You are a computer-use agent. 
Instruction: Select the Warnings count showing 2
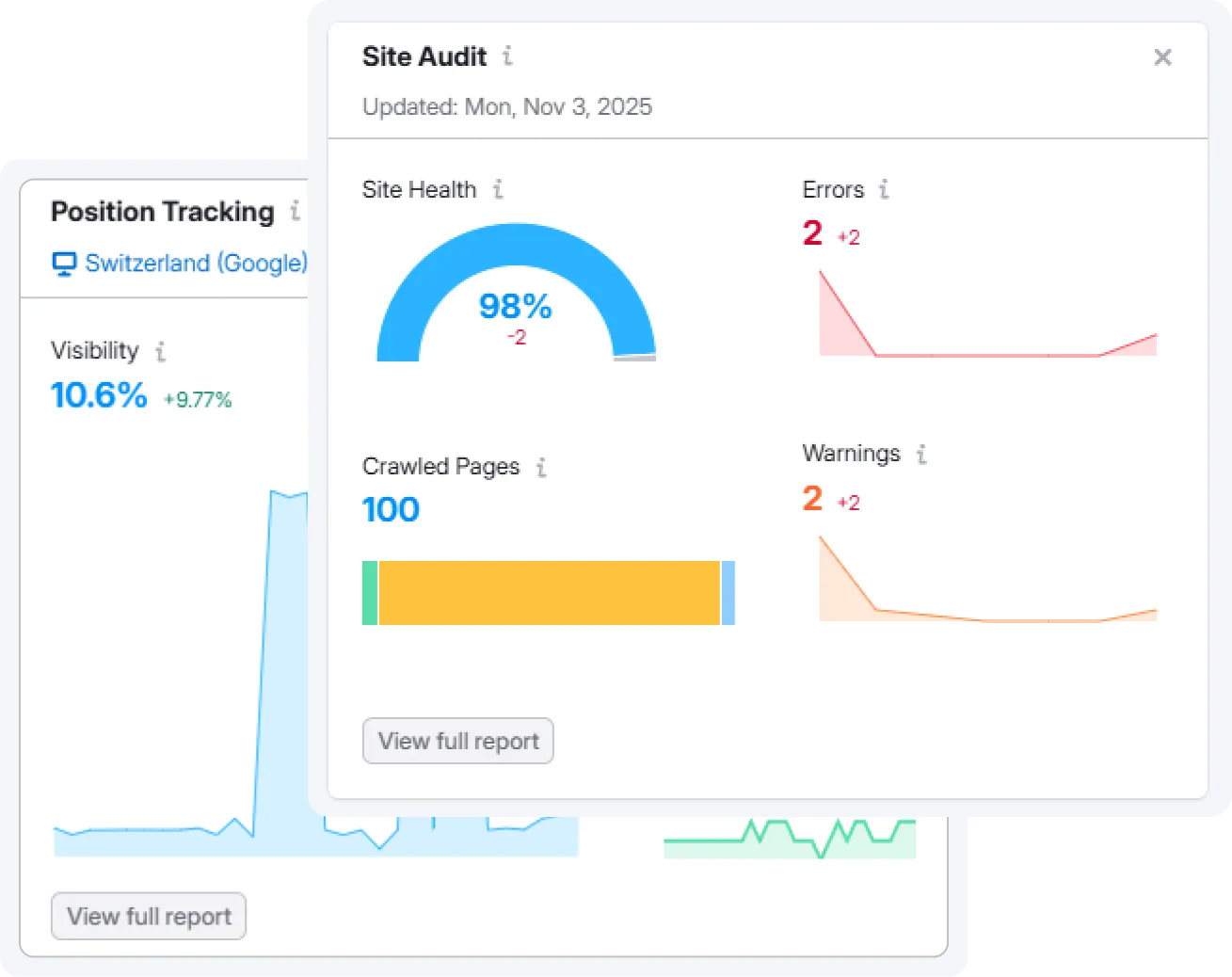coord(811,499)
